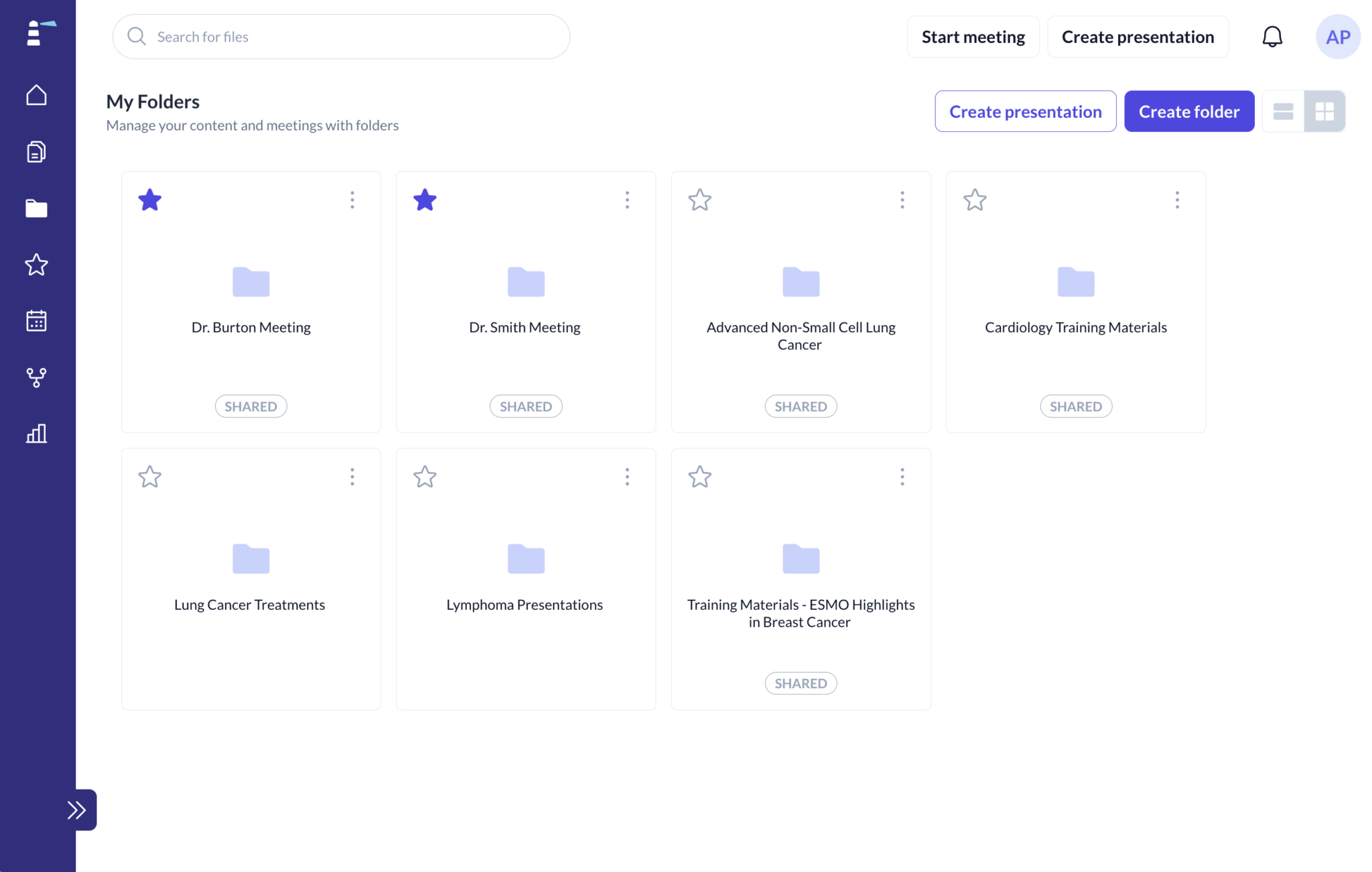Open options for Cardiology Training Materials
The image size is (1372, 872).
(x=1177, y=200)
